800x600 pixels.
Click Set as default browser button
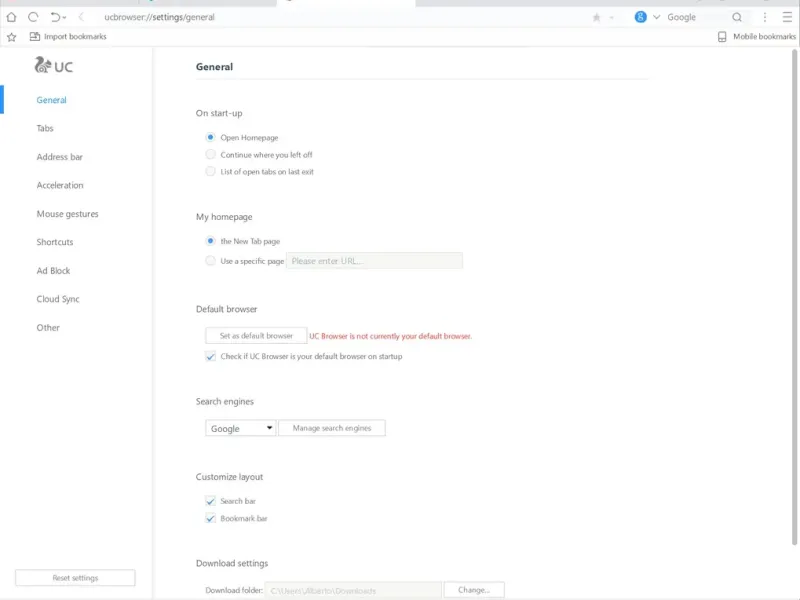pos(256,336)
